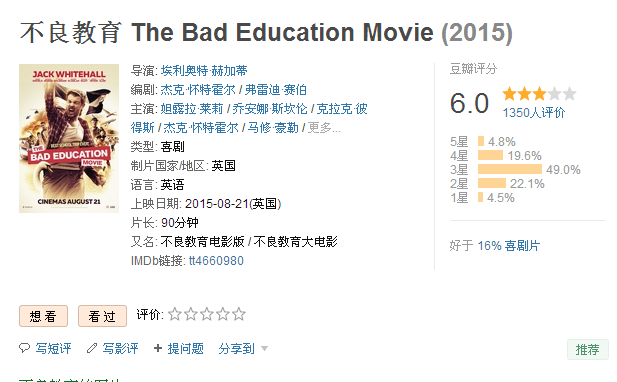The width and height of the screenshot is (617, 382).
Task: Mark movie as 想看
Action: click(43, 316)
